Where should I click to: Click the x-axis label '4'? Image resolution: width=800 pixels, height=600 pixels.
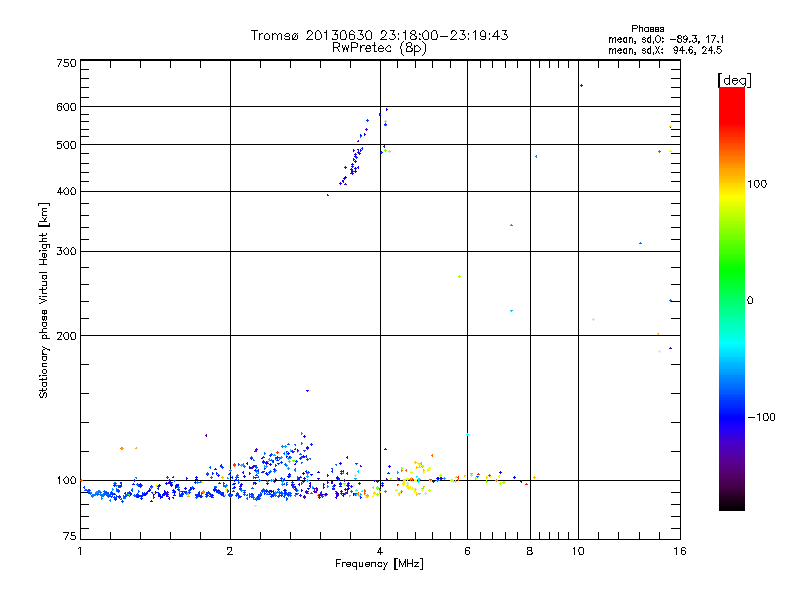pos(380,551)
